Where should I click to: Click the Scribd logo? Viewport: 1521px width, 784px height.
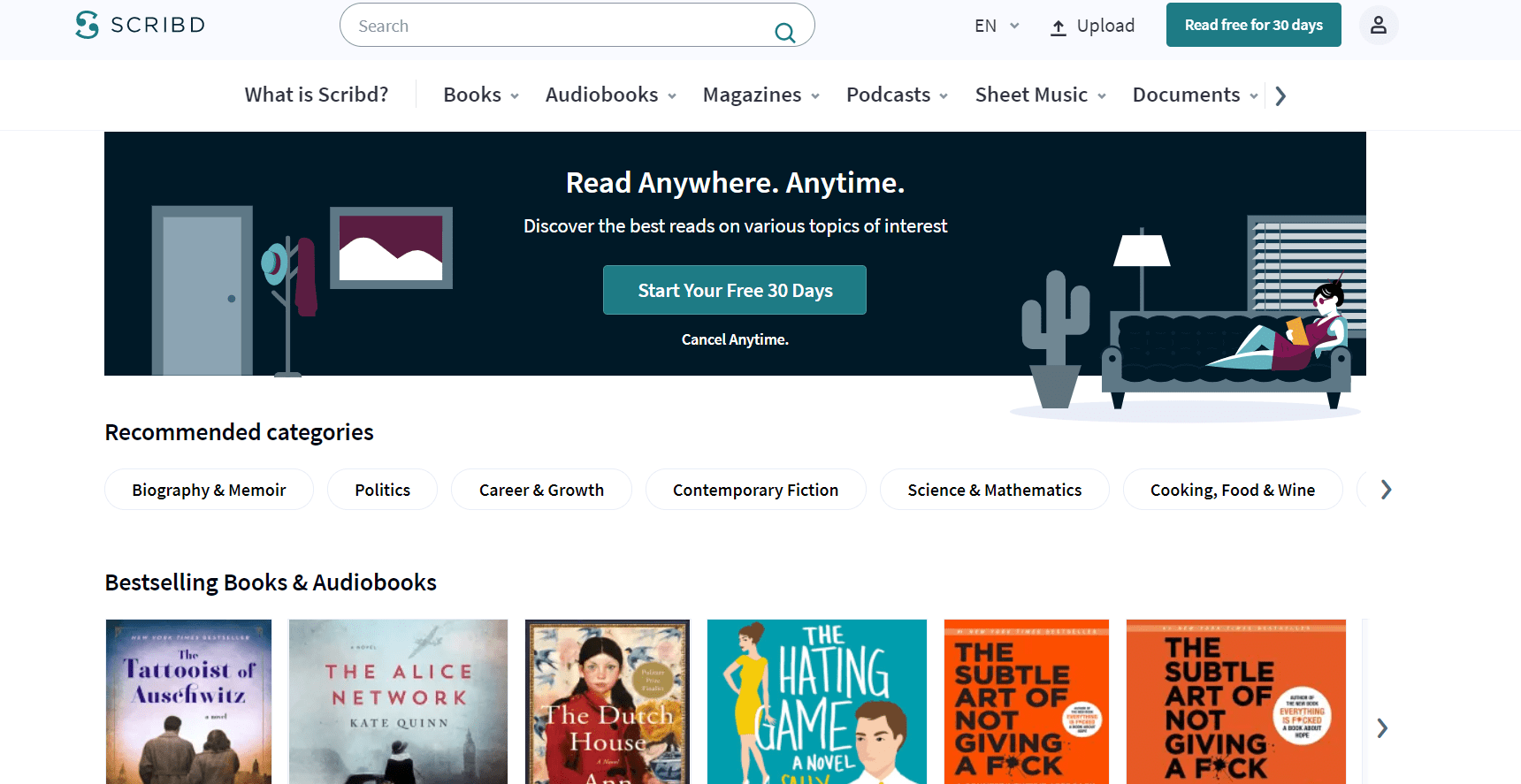tap(140, 25)
